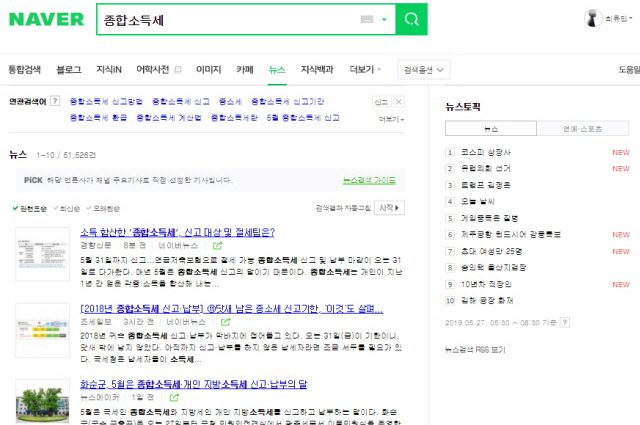Expand the search autocomplete dropdown arrow
This screenshot has height=425, width=640.
(383, 20)
